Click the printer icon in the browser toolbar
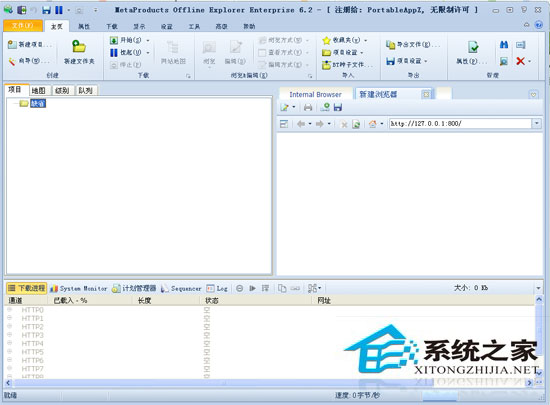 coord(308,107)
